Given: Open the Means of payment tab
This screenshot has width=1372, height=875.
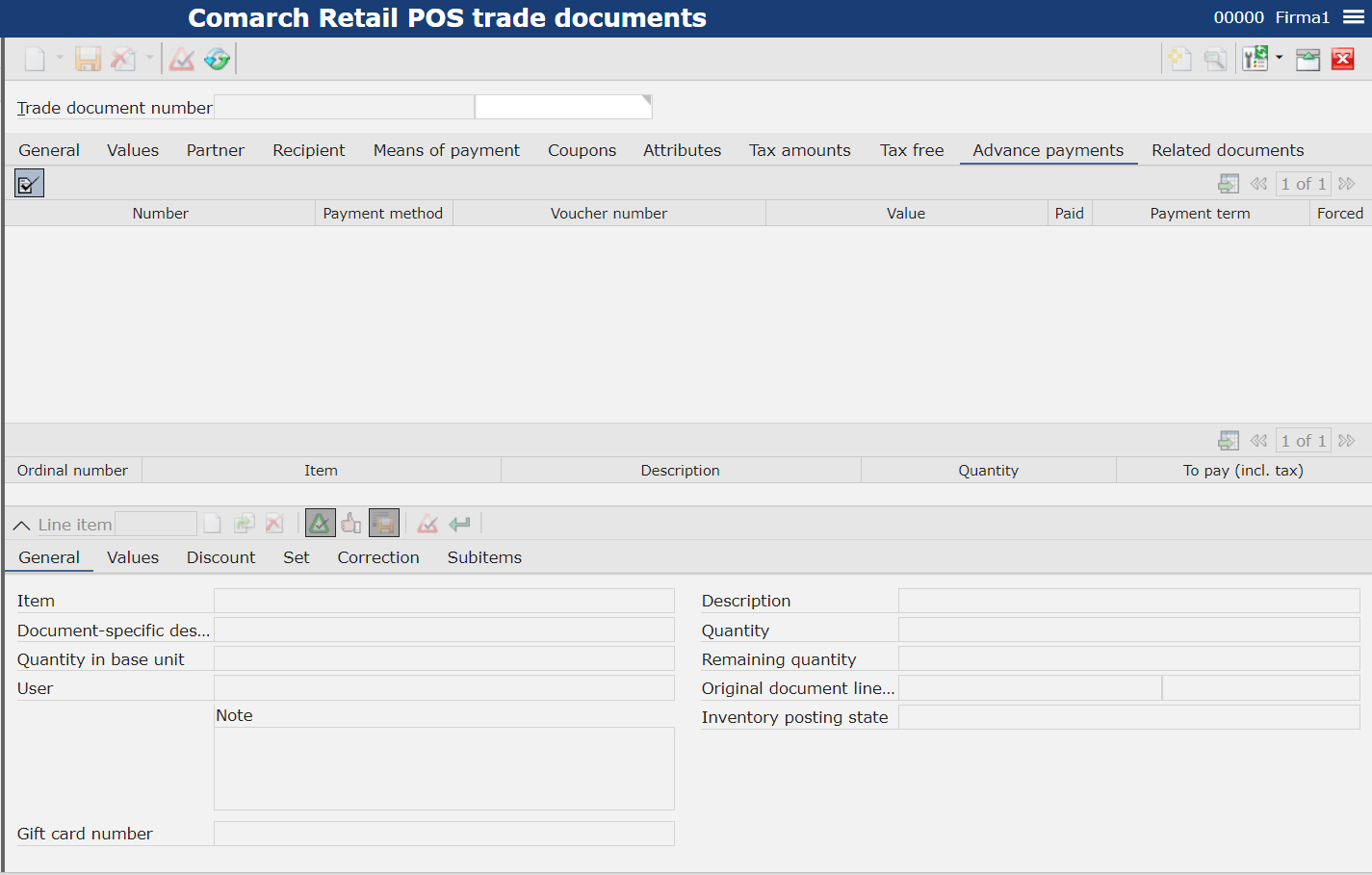Looking at the screenshot, I should tap(447, 150).
